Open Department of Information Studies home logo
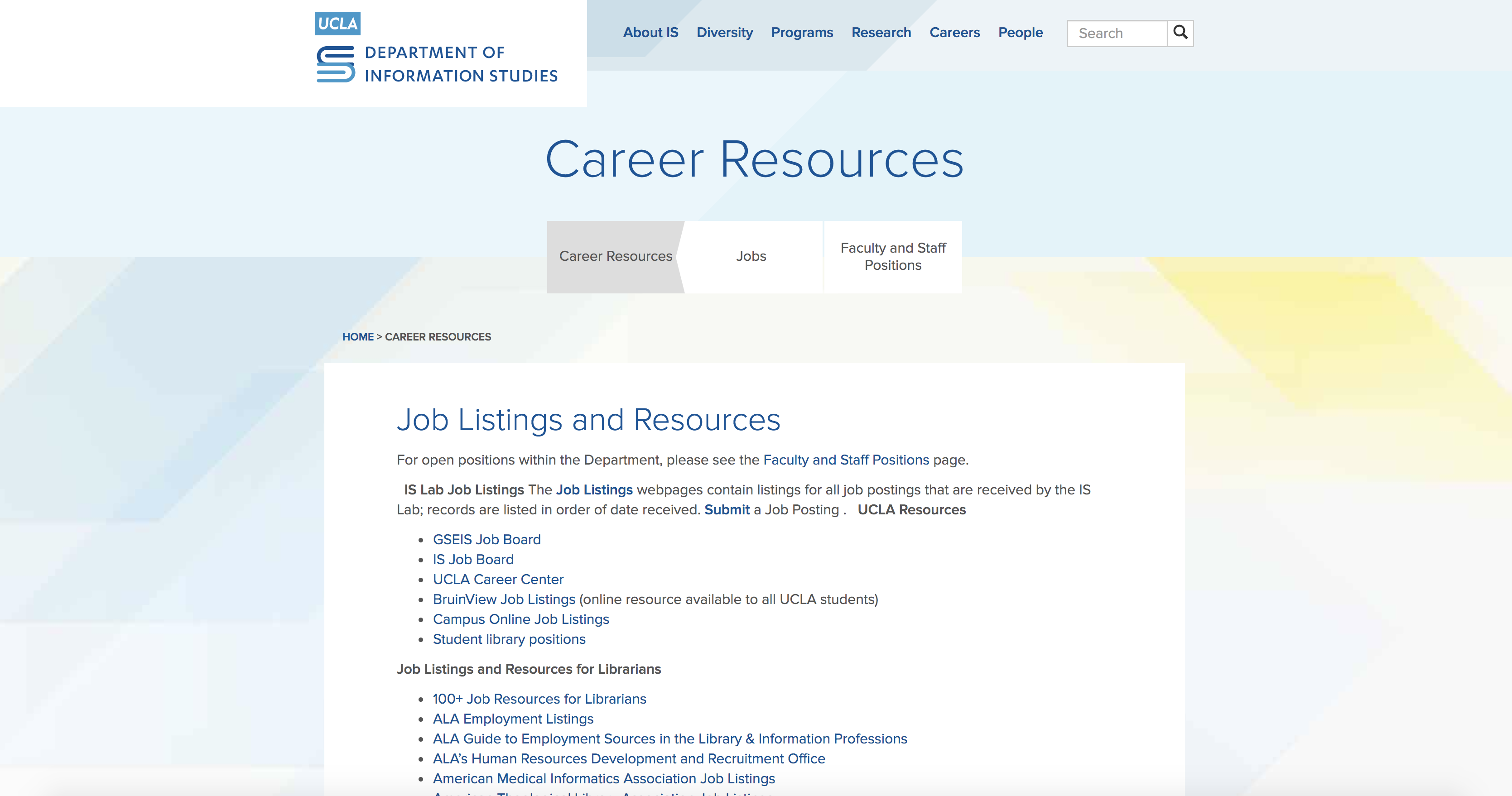Screen dimensions: 1512x796 437,64
